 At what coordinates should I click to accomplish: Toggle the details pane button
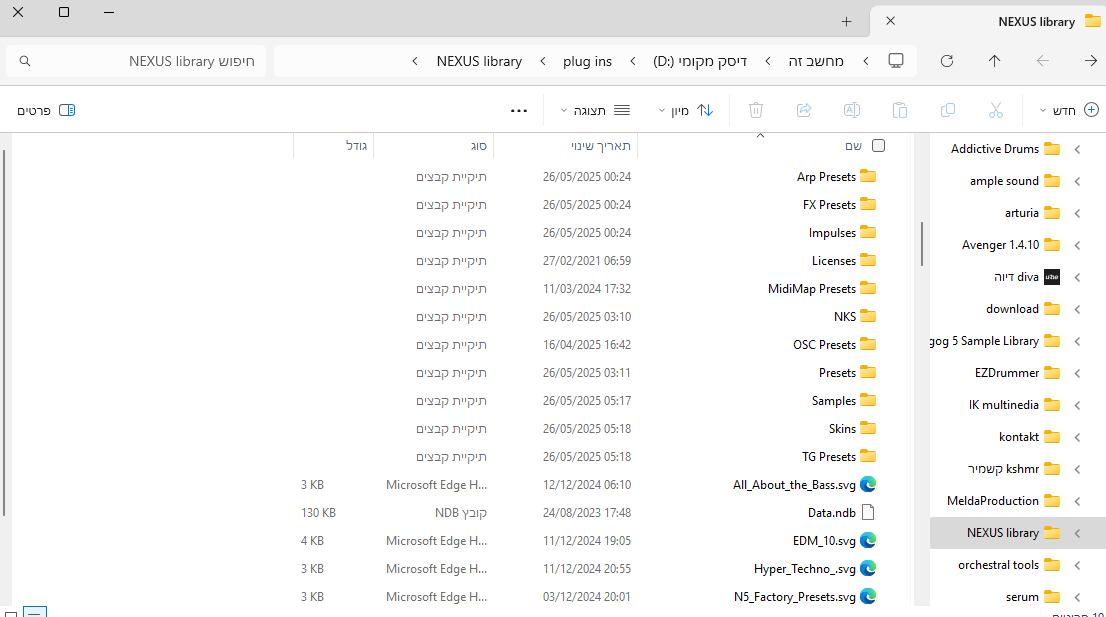click(x=47, y=111)
